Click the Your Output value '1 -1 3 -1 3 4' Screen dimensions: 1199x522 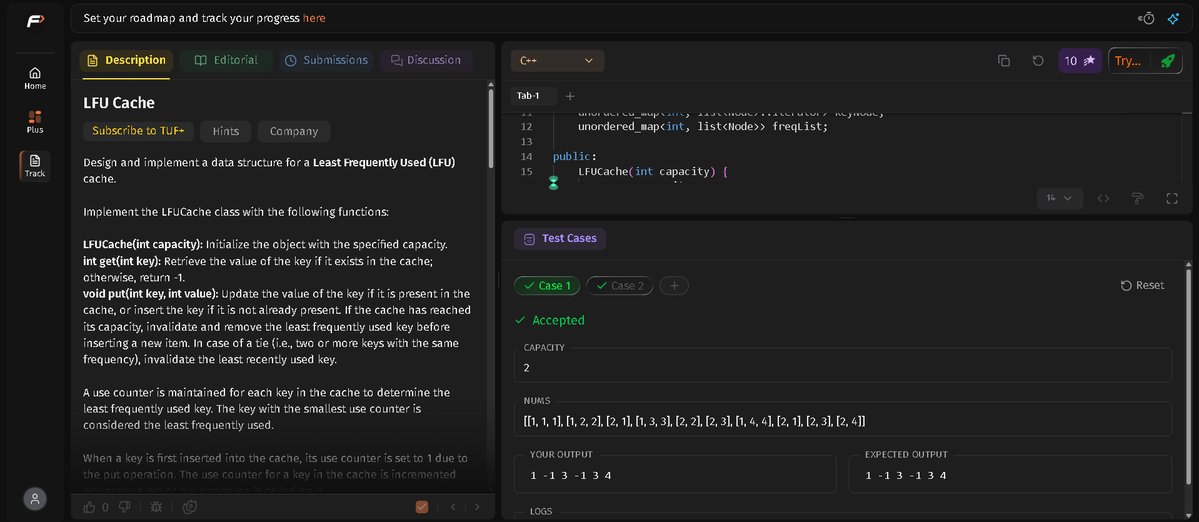click(x=571, y=475)
